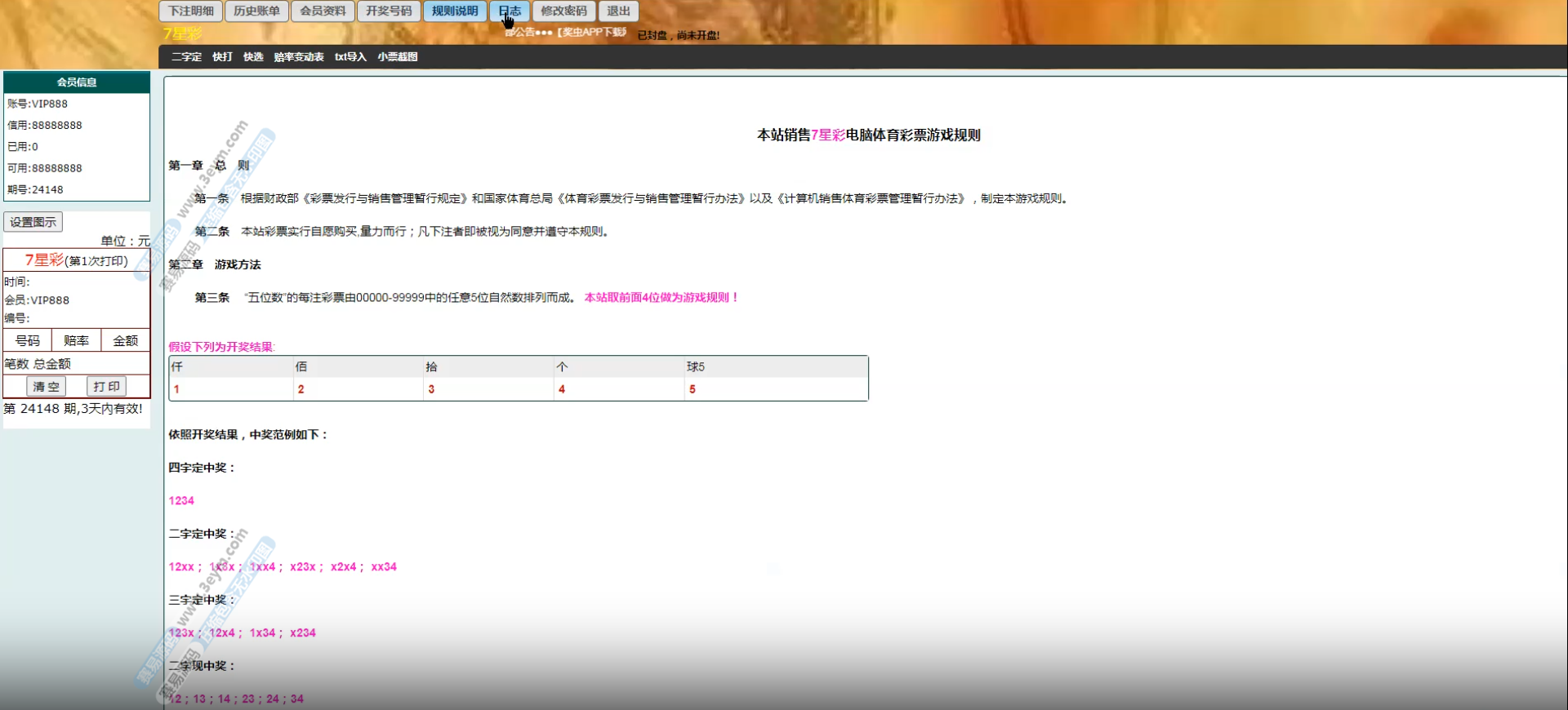Screen dimensions: 1568x710
Task: Open the 日志 tab
Action: (510, 11)
